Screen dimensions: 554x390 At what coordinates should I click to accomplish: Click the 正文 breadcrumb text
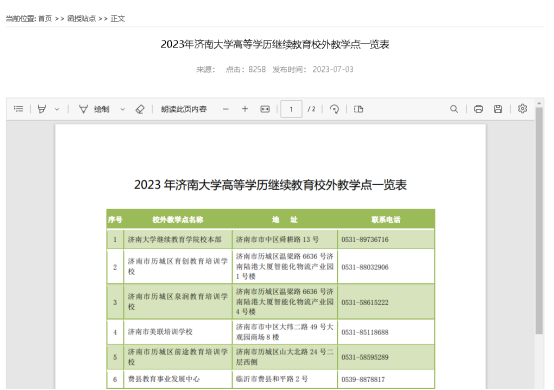tap(118, 18)
